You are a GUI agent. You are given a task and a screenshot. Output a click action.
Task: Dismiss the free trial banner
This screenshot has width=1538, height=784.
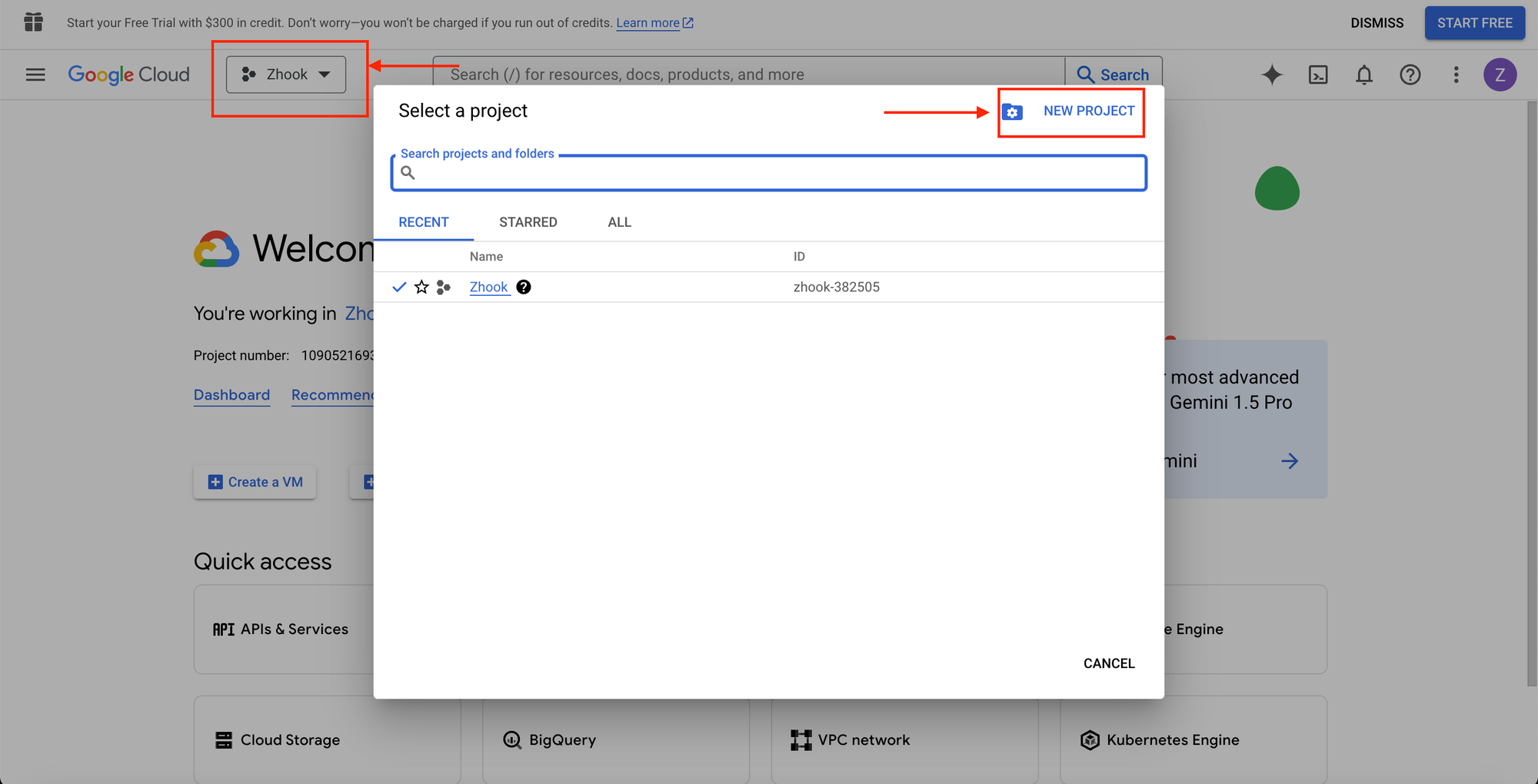pyautogui.click(x=1377, y=23)
